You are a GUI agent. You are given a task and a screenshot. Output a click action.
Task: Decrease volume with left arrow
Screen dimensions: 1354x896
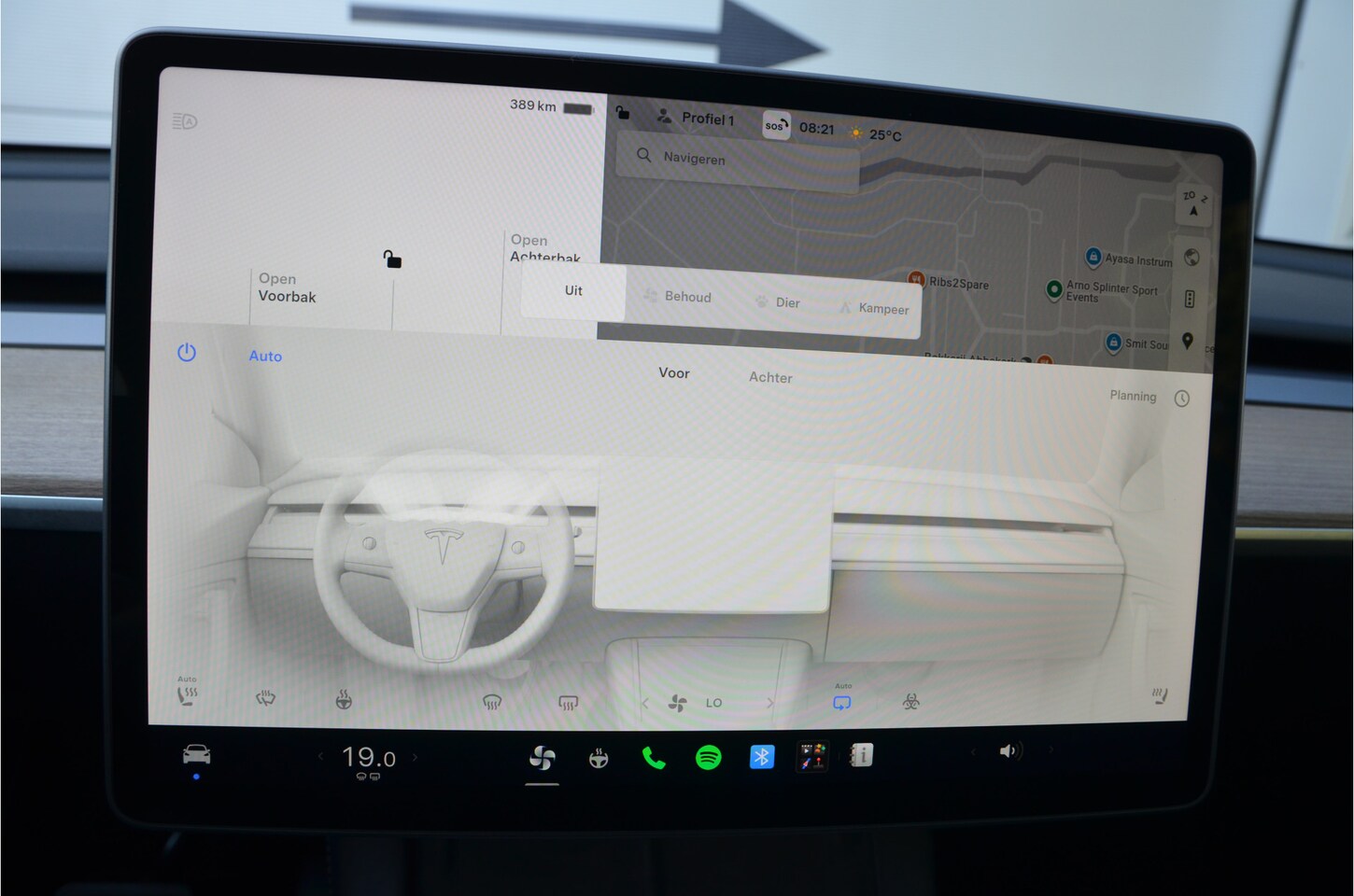(x=972, y=751)
